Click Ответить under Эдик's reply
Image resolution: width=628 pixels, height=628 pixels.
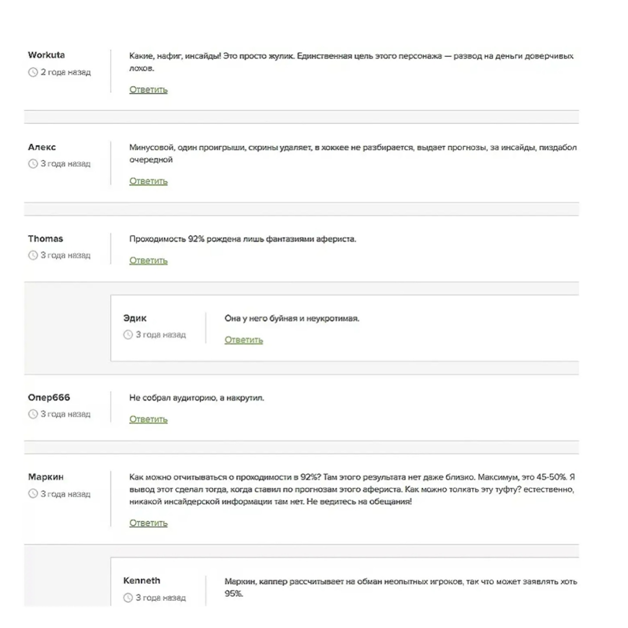coord(243,340)
